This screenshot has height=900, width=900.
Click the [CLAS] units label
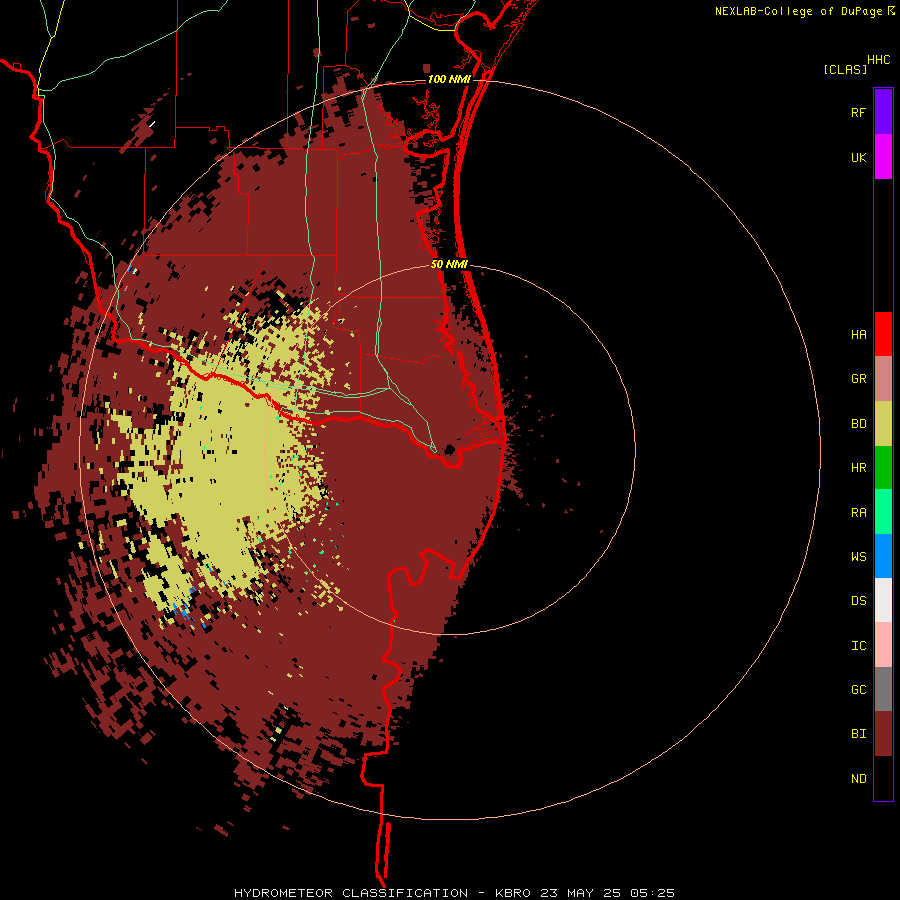(x=845, y=69)
